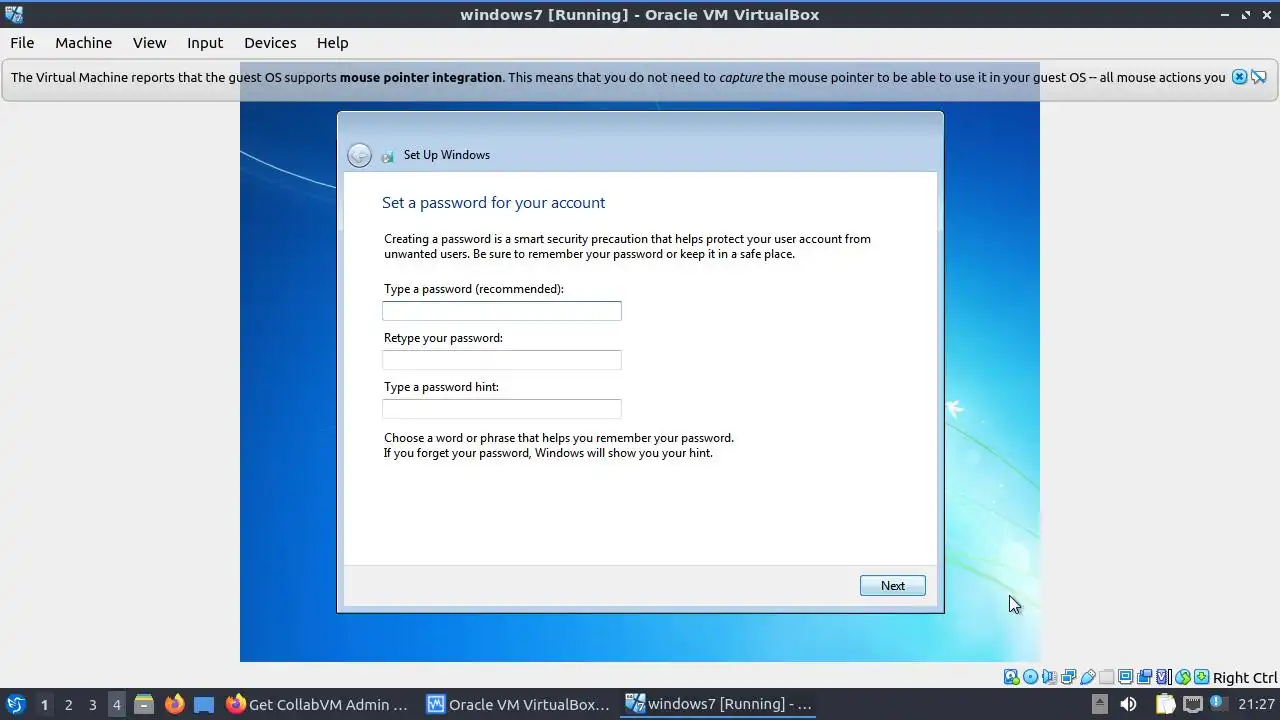Click the removable media eject tray icon
The height and width of the screenshot is (720, 1280).
click(1100, 704)
